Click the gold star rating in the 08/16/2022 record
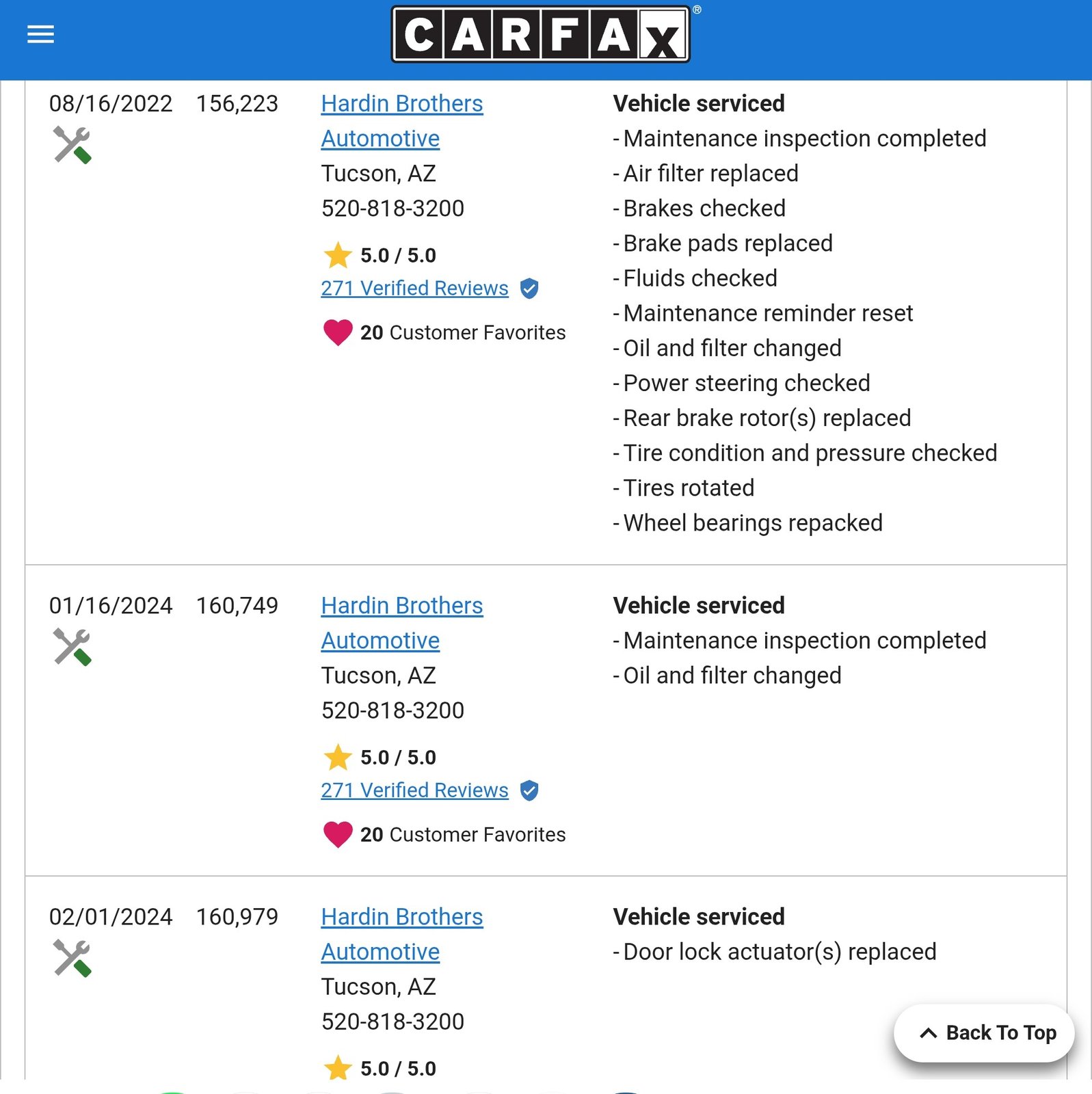Image resolution: width=1092 pixels, height=1094 pixels. point(338,255)
